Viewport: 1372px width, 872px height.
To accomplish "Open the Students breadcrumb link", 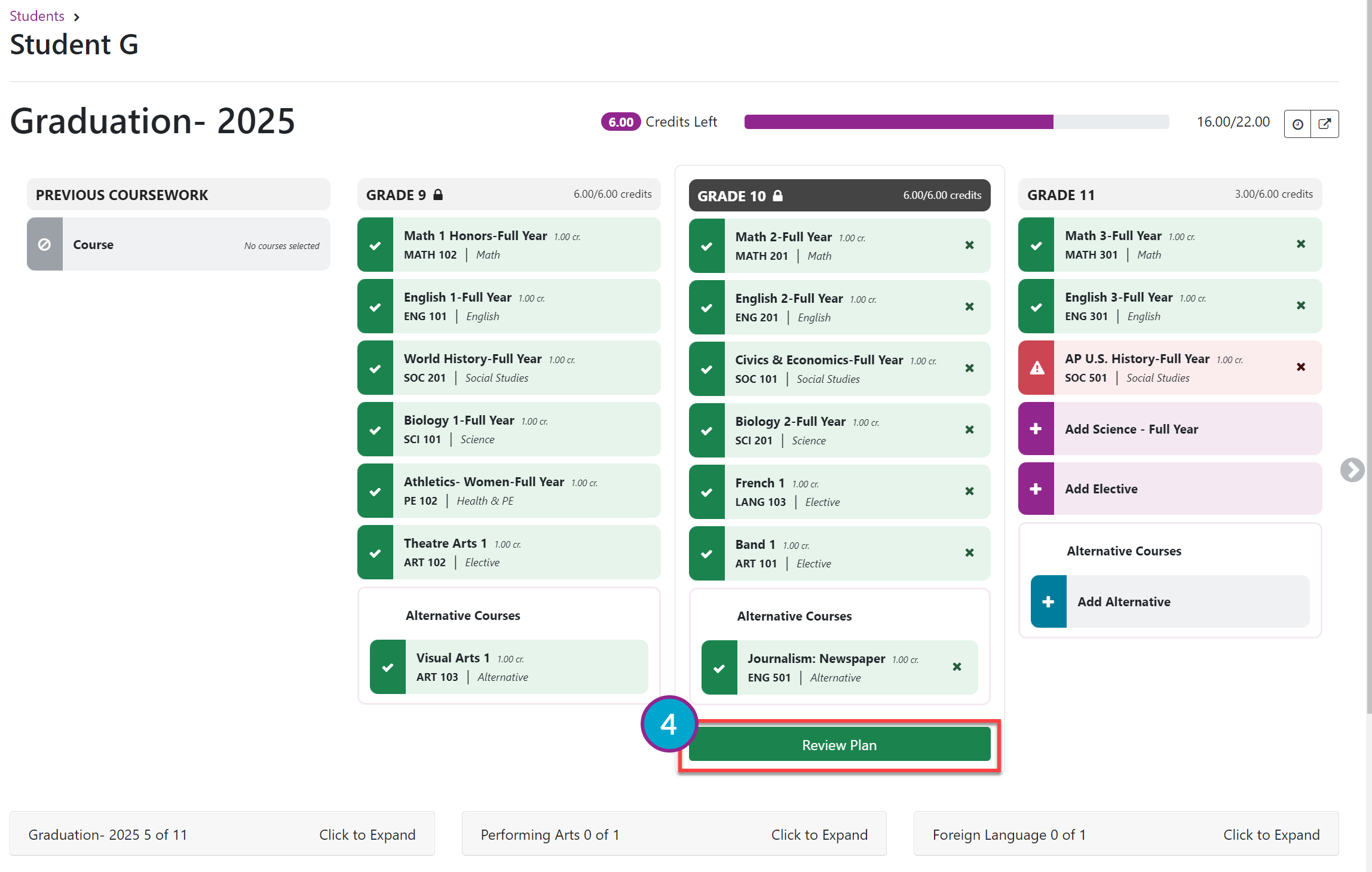I will coord(37,16).
